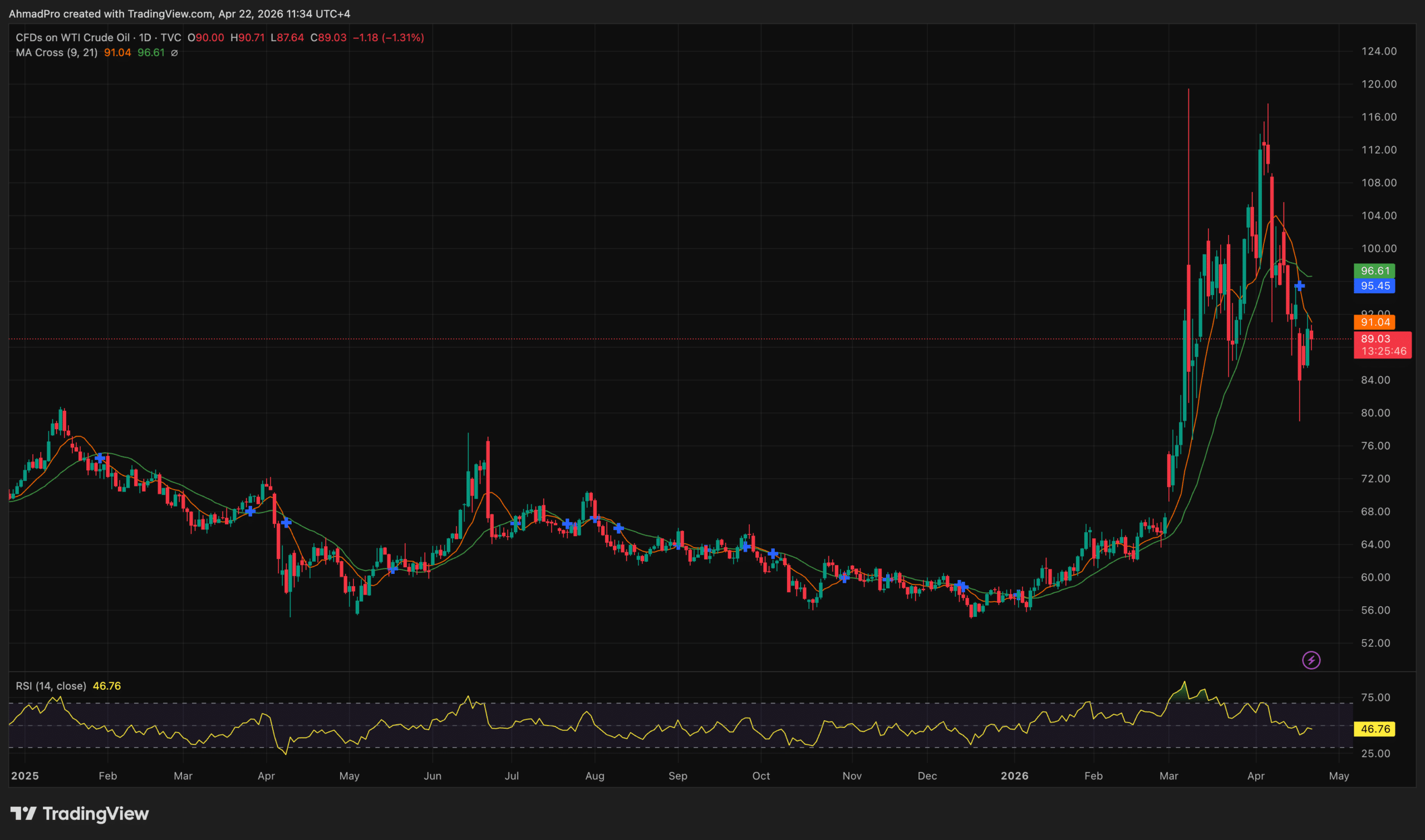1425x840 pixels.
Task: Click the purple lightning bolt icon
Action: [x=1311, y=660]
